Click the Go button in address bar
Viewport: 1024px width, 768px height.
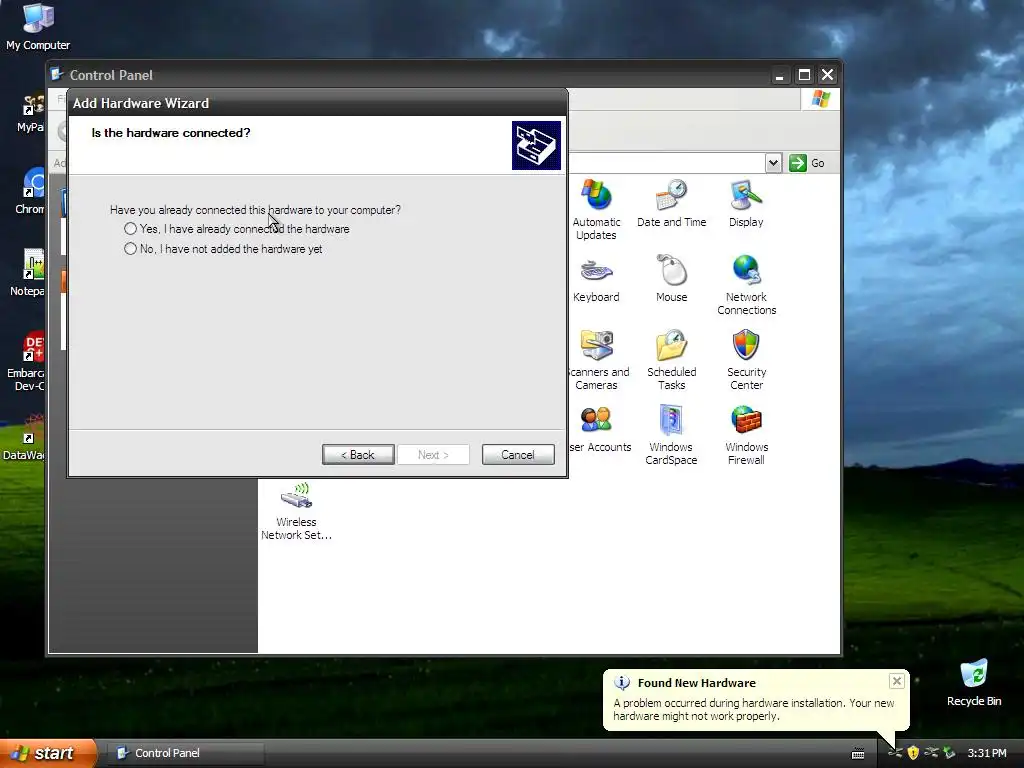[x=807, y=163]
